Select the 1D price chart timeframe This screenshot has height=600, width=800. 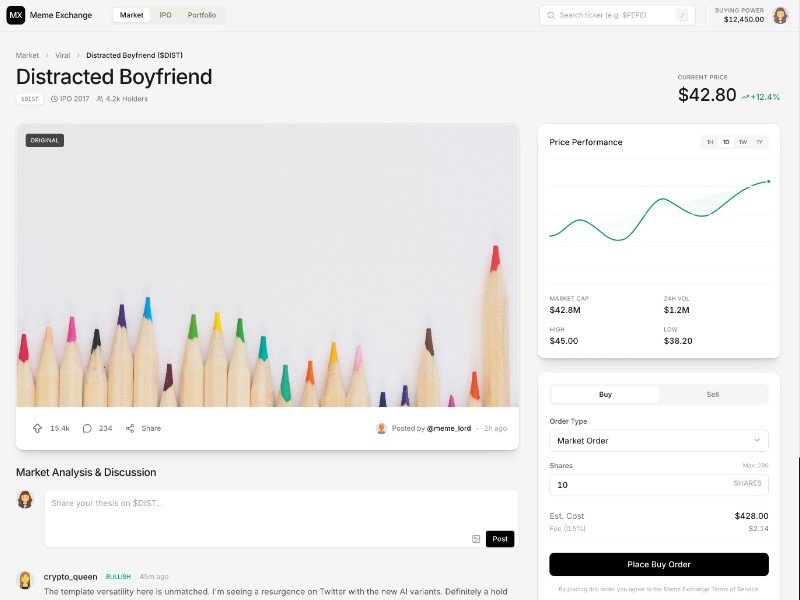[x=726, y=142]
